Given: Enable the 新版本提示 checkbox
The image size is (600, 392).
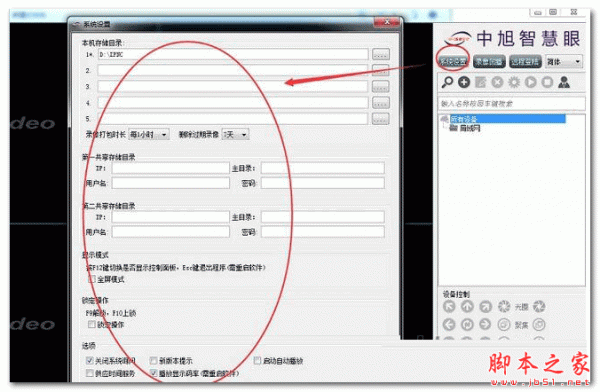Looking at the screenshot, I should click(153, 360).
